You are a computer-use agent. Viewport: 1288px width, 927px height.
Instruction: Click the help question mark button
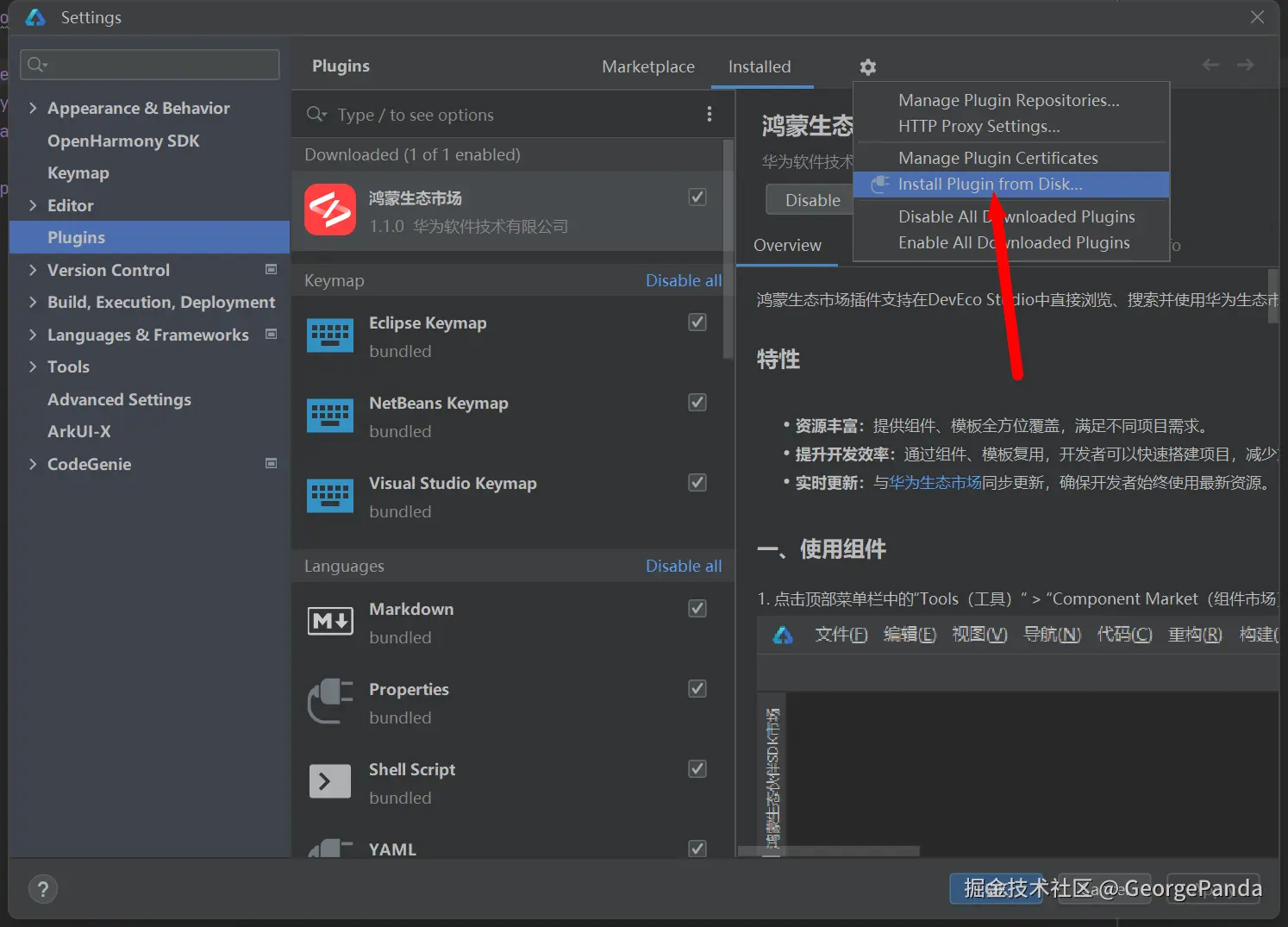coord(43,889)
